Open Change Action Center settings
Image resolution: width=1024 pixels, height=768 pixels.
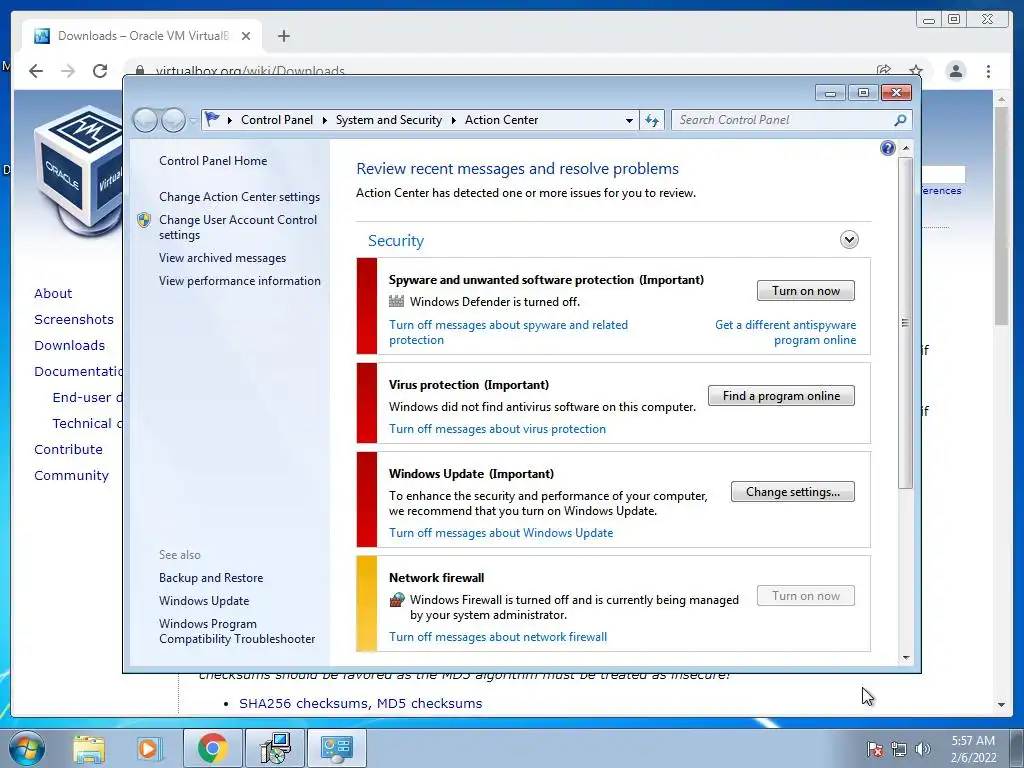pyautogui.click(x=239, y=197)
